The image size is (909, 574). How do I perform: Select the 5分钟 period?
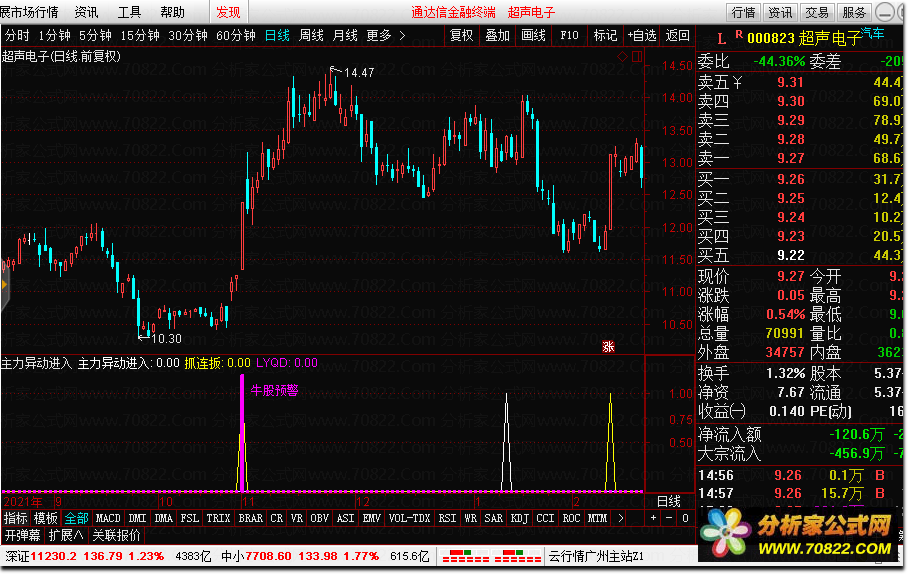[x=95, y=35]
